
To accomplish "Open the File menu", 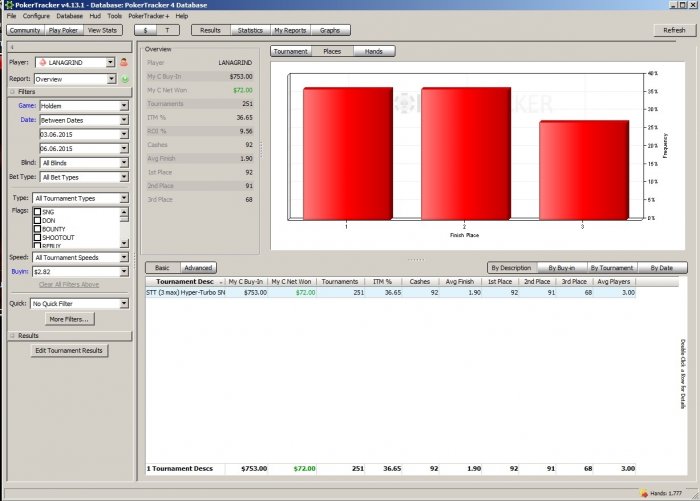I will click(11, 16).
